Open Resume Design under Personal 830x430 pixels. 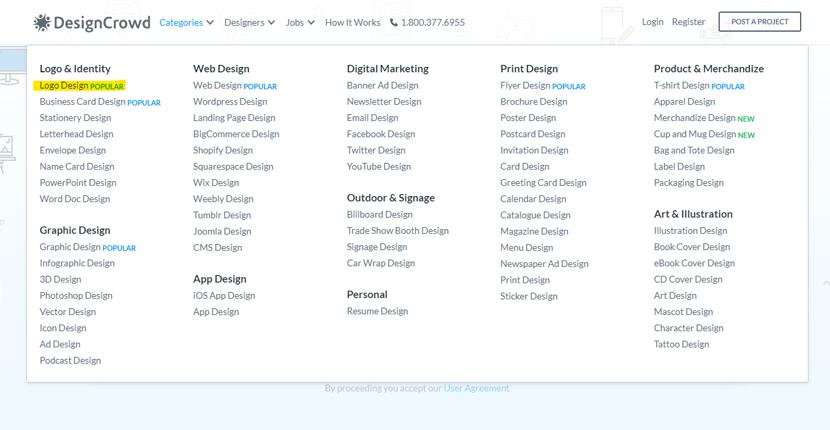click(377, 311)
